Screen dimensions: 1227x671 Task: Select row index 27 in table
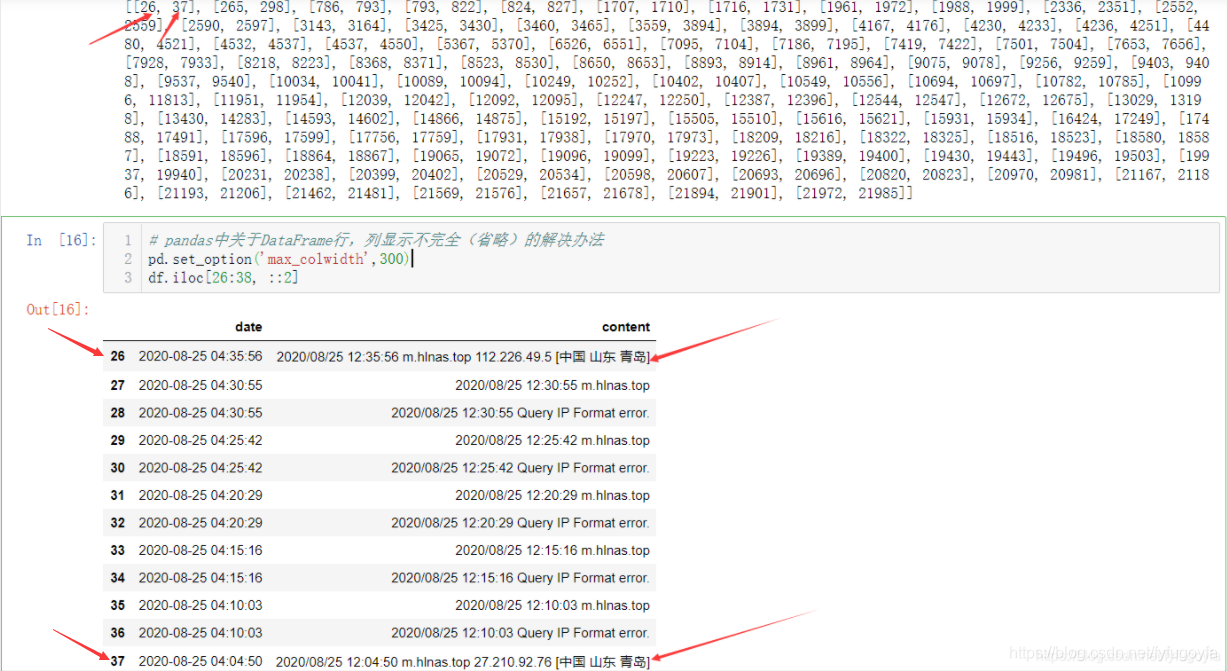pos(118,385)
